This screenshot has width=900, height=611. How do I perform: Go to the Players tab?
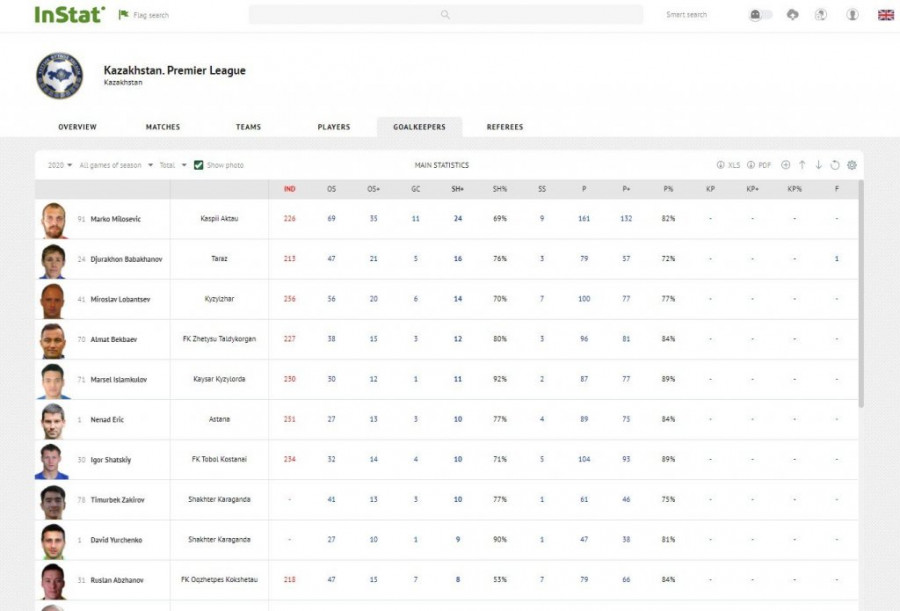point(334,127)
